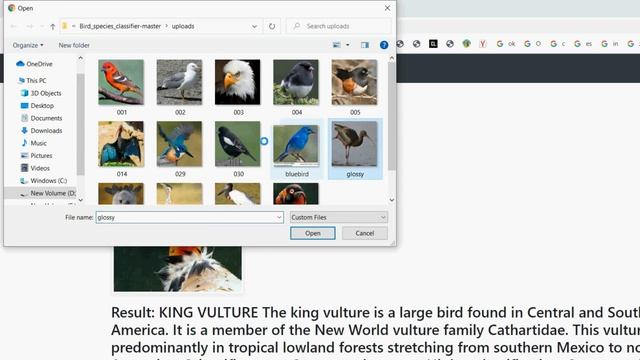Open the Organize dropdown menu
Image resolution: width=640 pixels, height=360 pixels.
(28, 45)
